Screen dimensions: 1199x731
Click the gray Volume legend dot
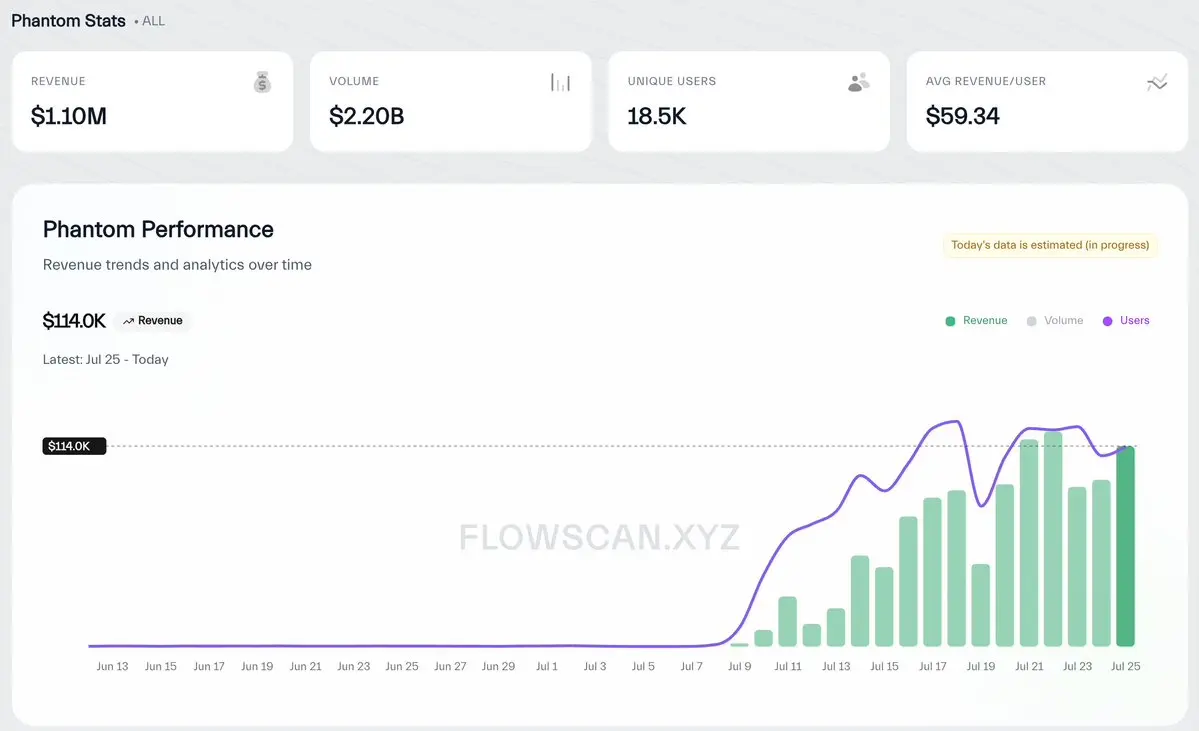(1032, 321)
